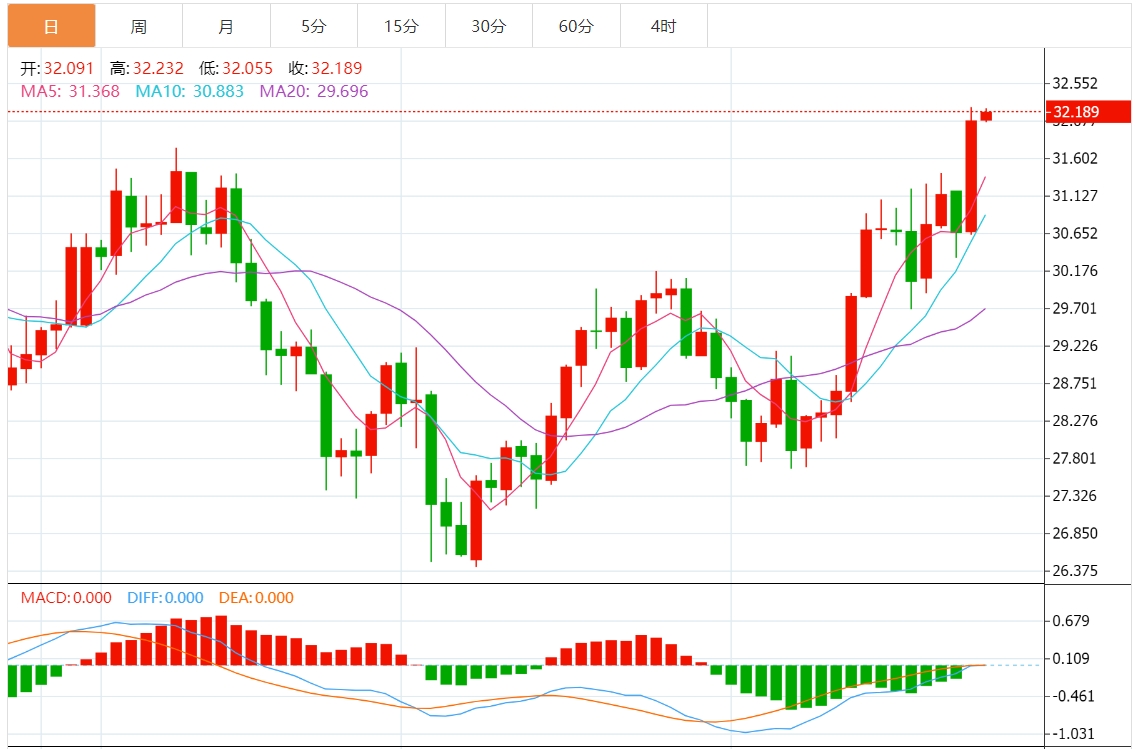Viewport: 1142px width, 749px height.
Task: Click the close price value 32.189
Action: pyautogui.click(x=337, y=68)
